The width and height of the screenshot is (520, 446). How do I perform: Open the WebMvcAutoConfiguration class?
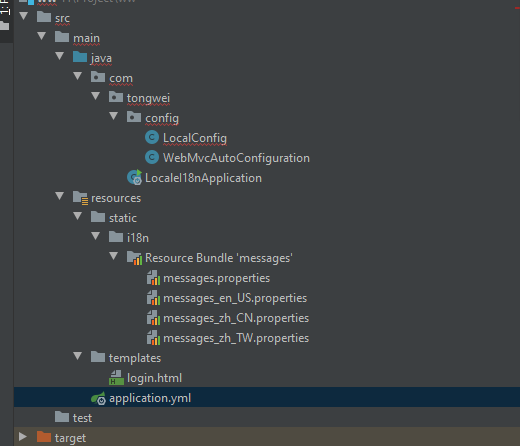click(x=236, y=158)
